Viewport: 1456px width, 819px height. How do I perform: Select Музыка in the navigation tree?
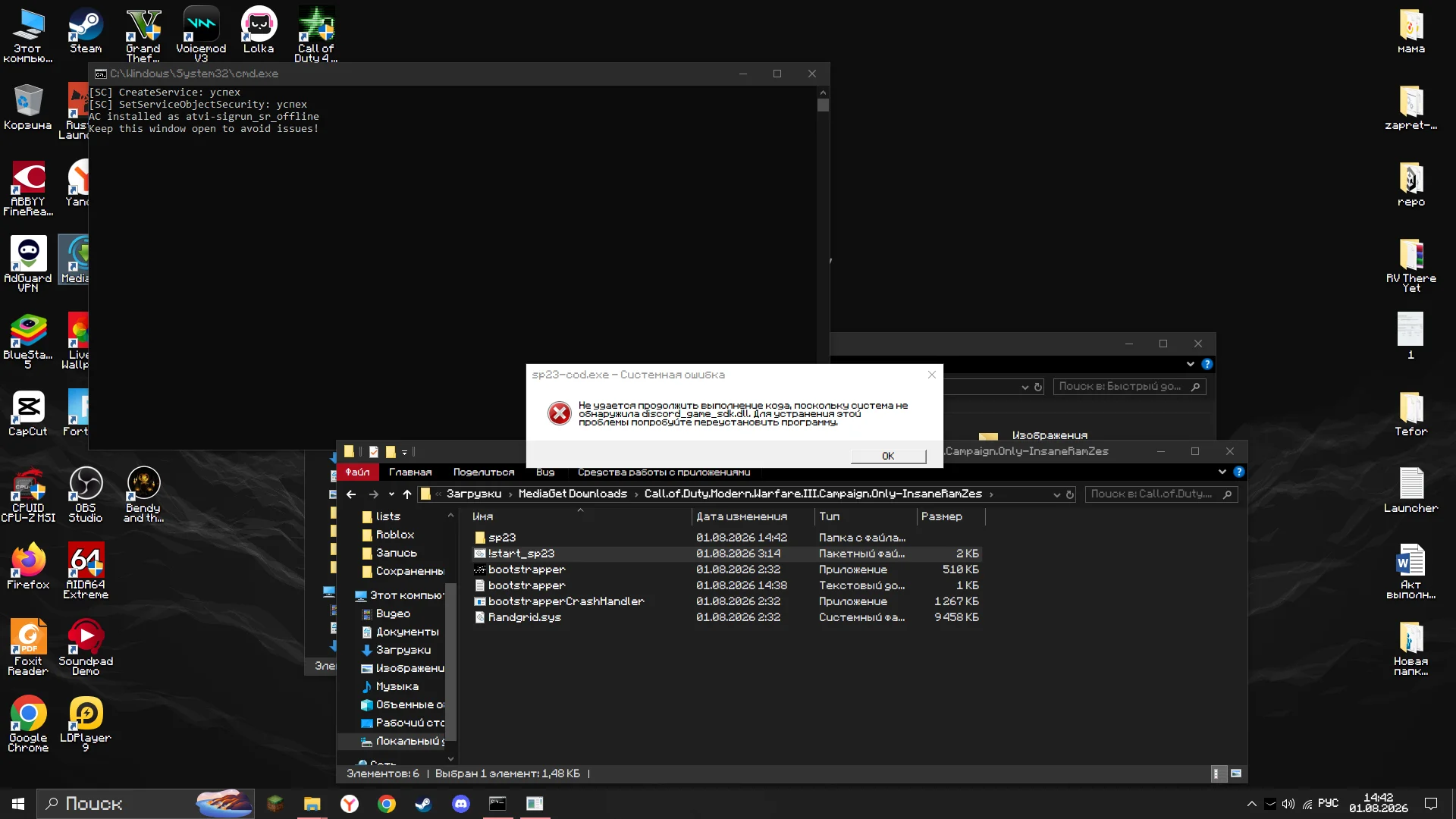[390, 686]
